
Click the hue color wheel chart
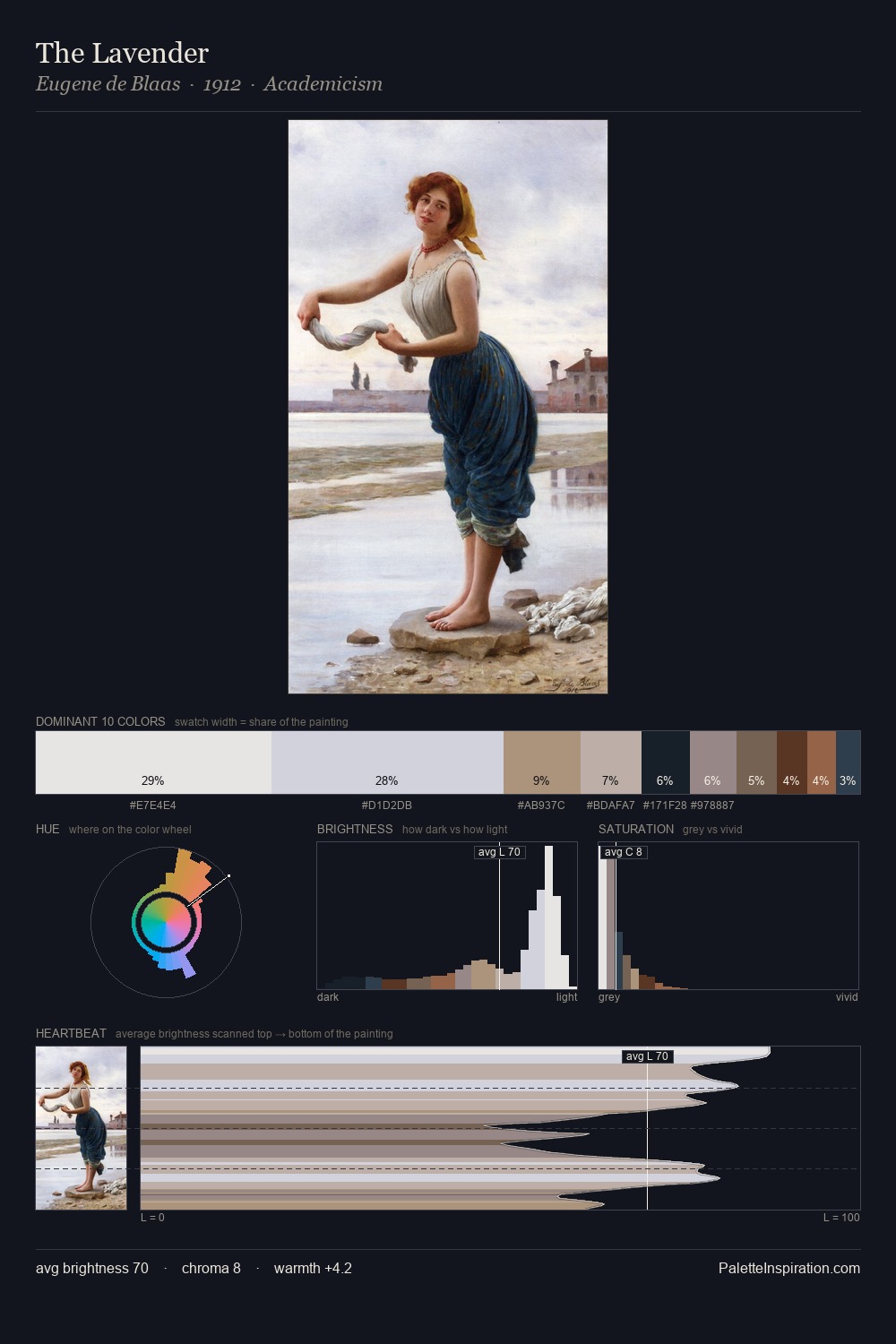(x=166, y=922)
